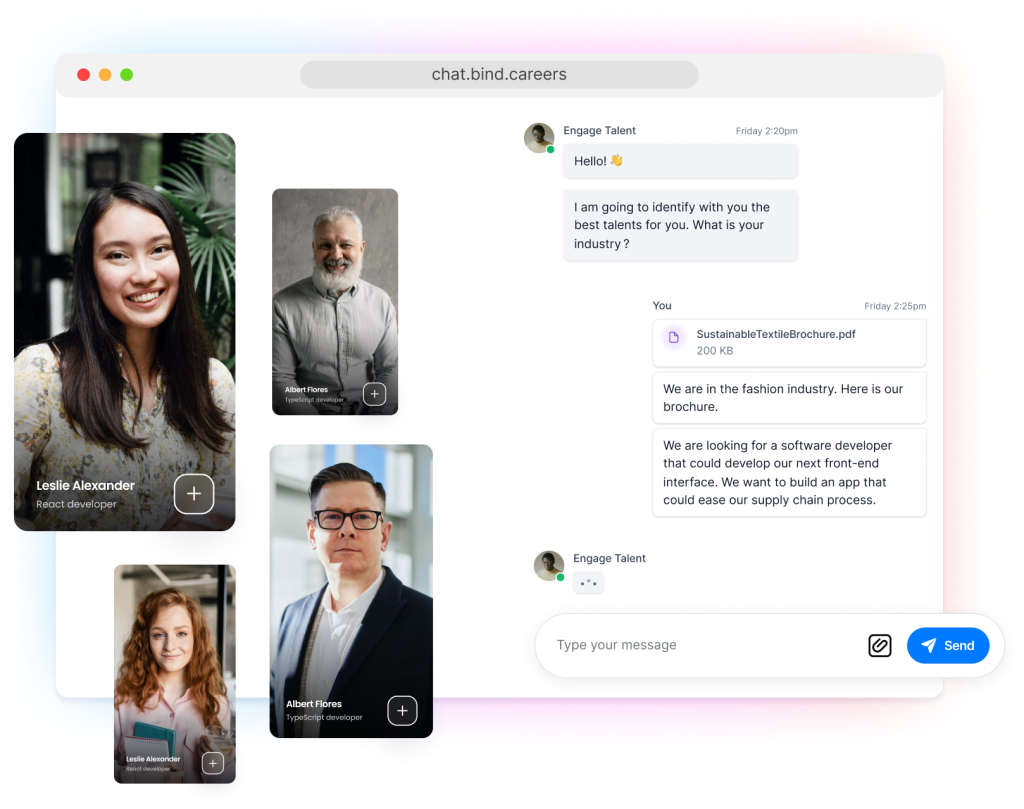
Task: Click the plus icon on Leslie Alexander's card
Action: [194, 494]
